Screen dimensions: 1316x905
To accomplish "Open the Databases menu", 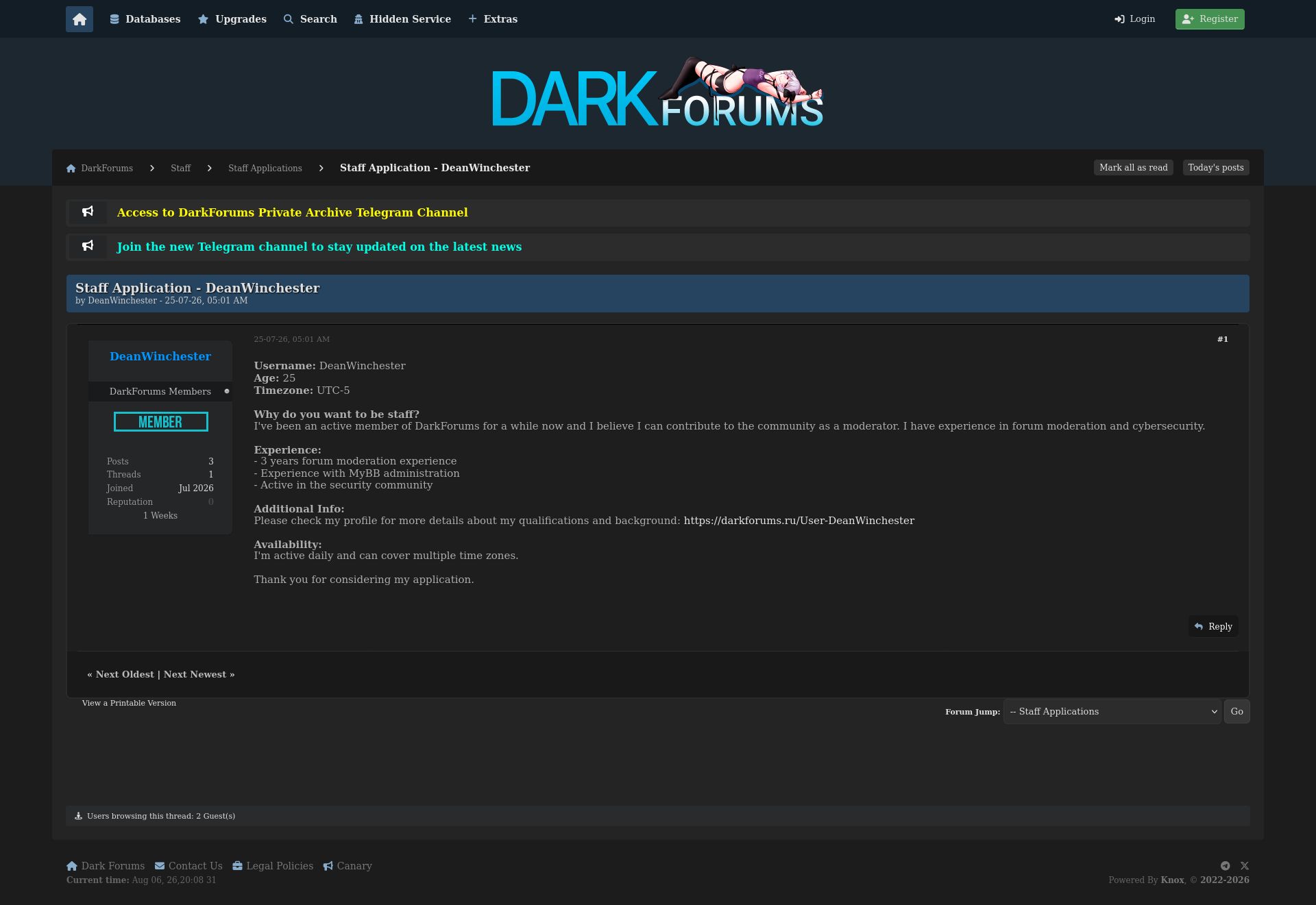I will [x=145, y=19].
